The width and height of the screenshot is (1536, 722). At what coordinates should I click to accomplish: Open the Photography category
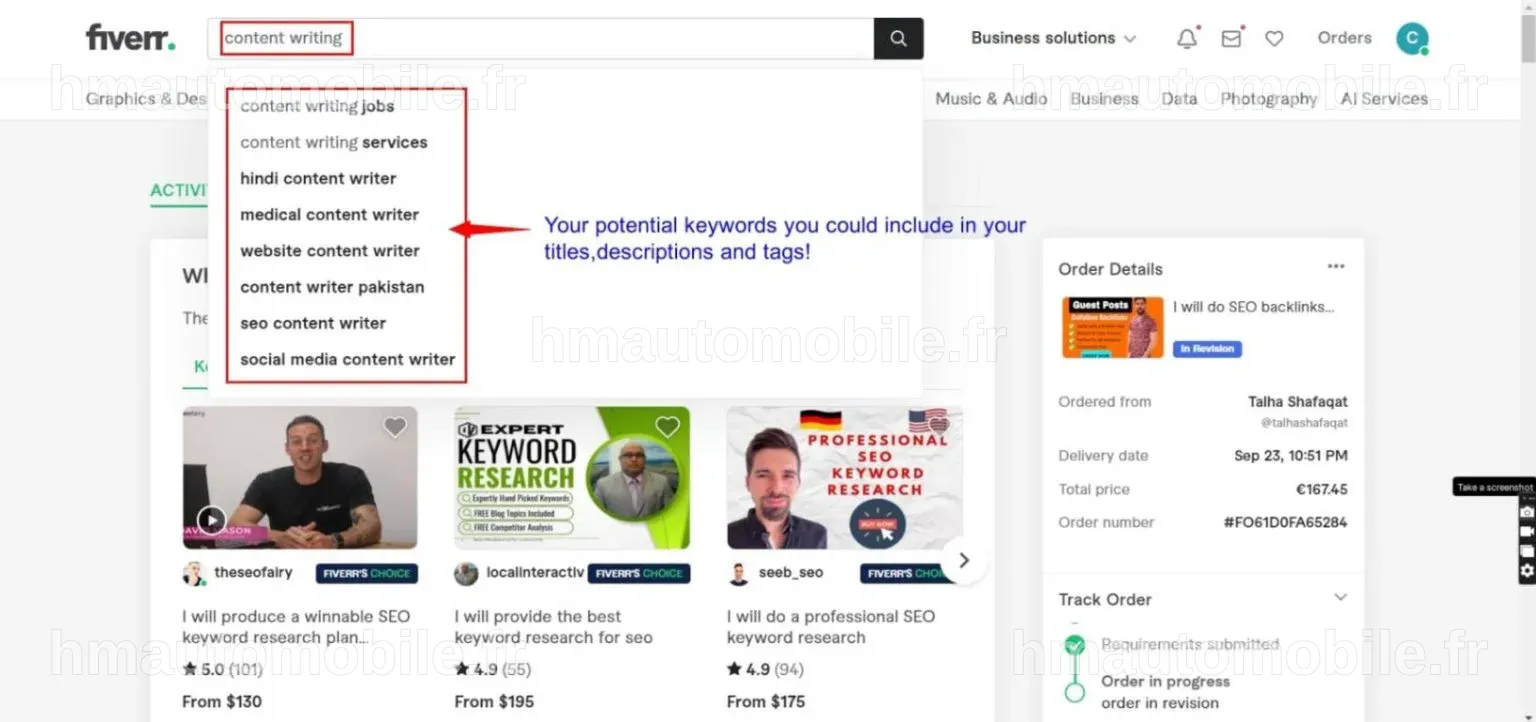pyautogui.click(x=1268, y=98)
